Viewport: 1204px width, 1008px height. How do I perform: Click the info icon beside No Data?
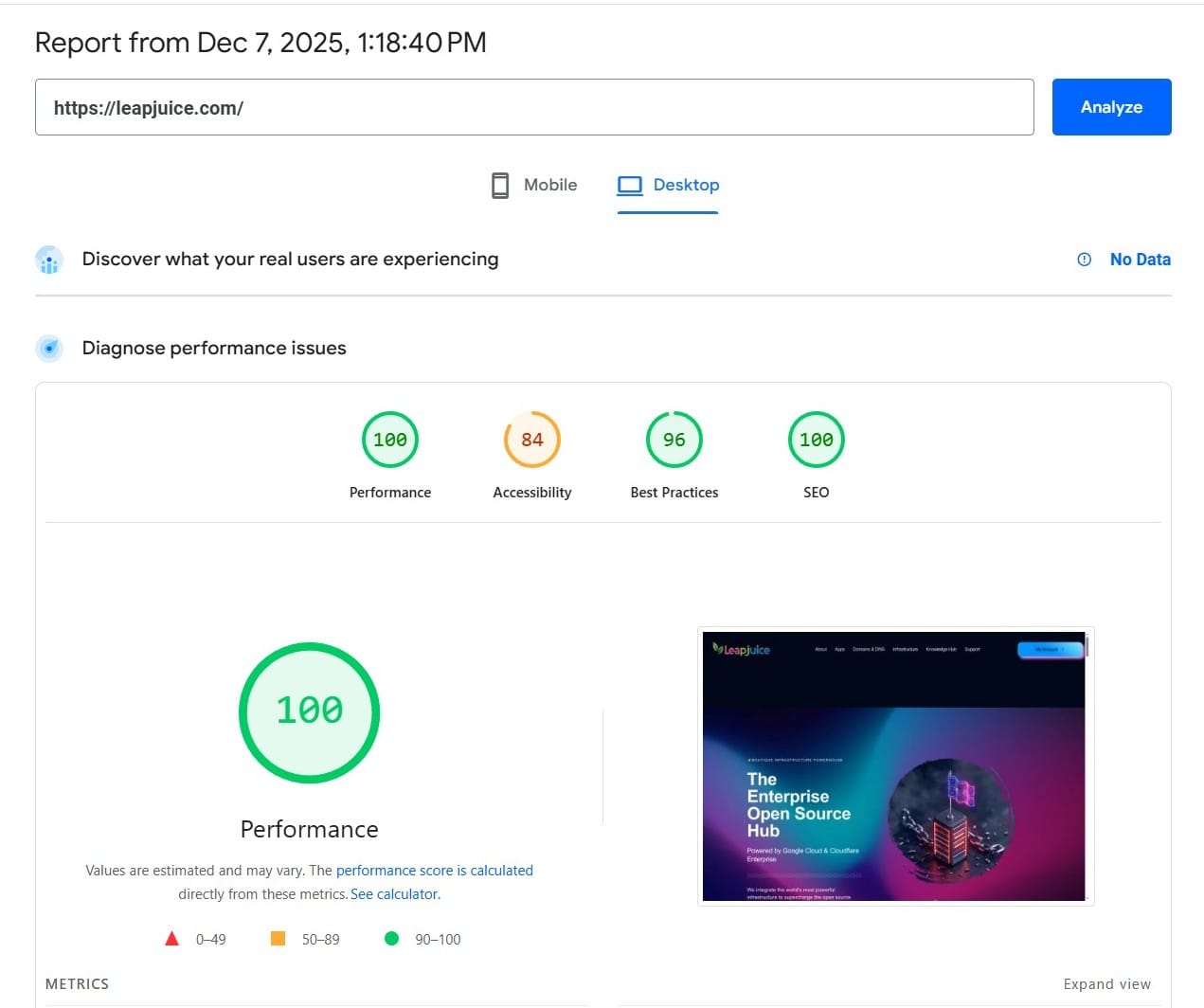coord(1083,259)
